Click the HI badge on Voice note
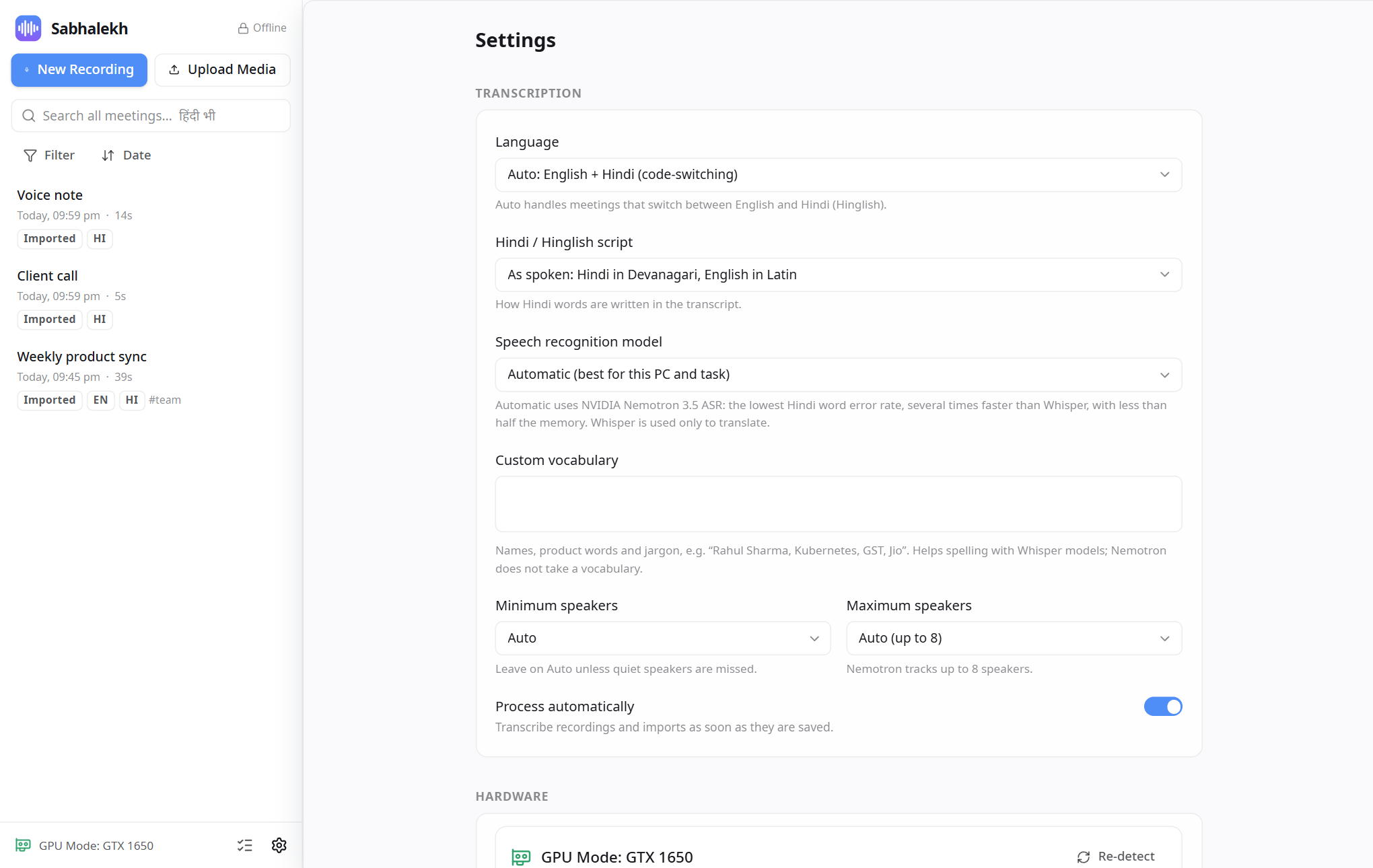 (100, 239)
